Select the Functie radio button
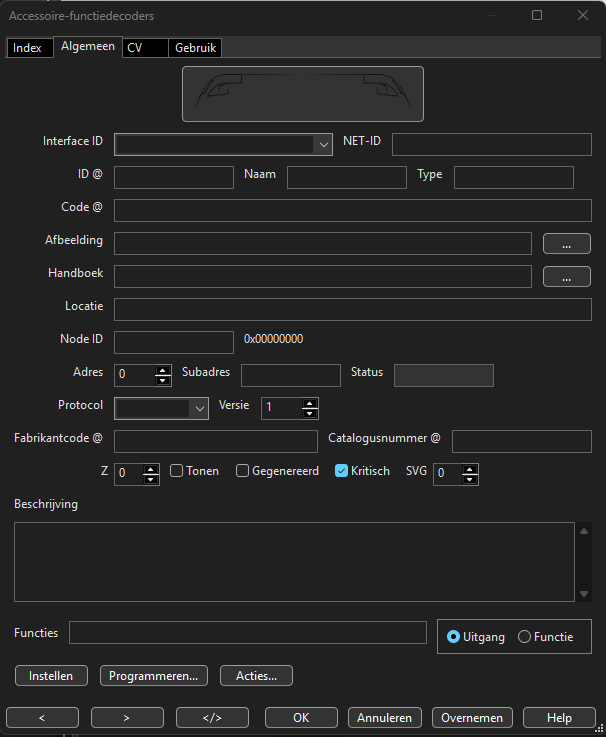 pyautogui.click(x=524, y=637)
